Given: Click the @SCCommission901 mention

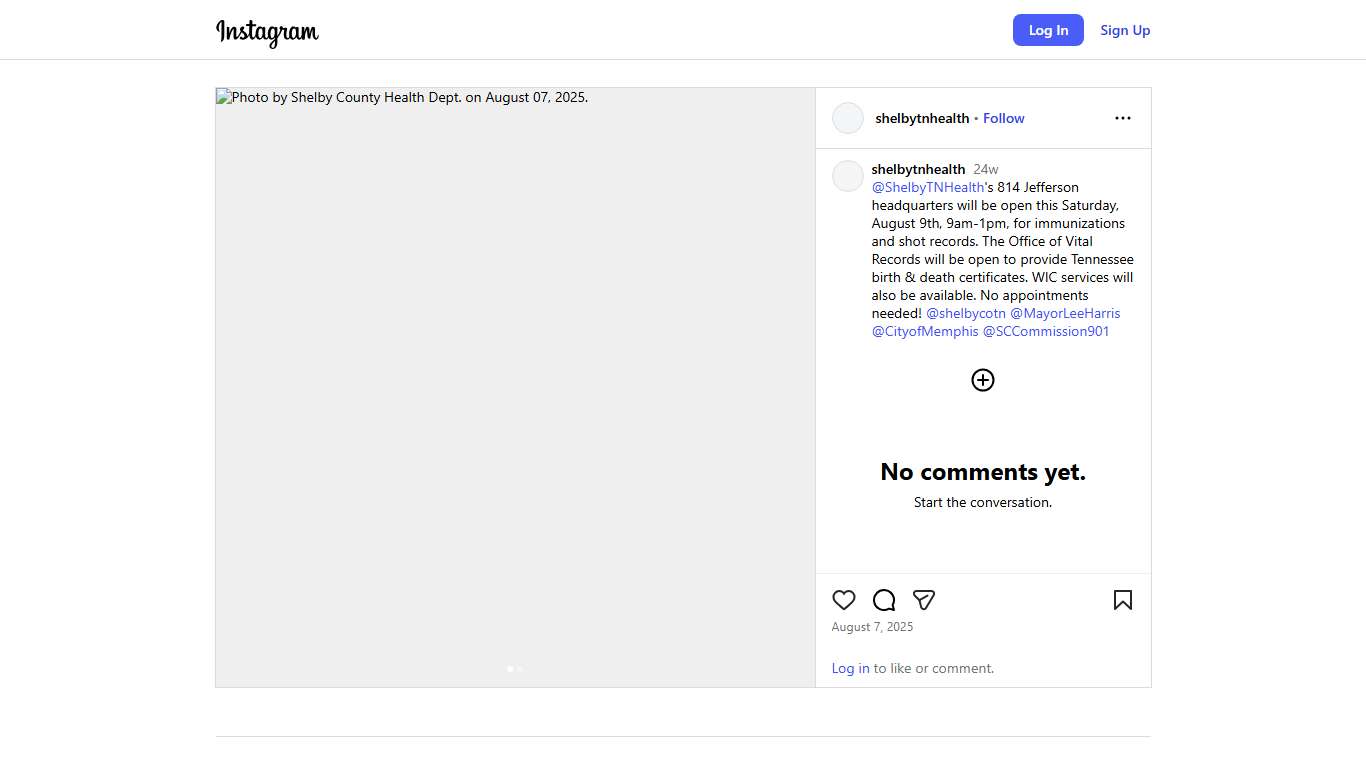Looking at the screenshot, I should (x=1046, y=331).
